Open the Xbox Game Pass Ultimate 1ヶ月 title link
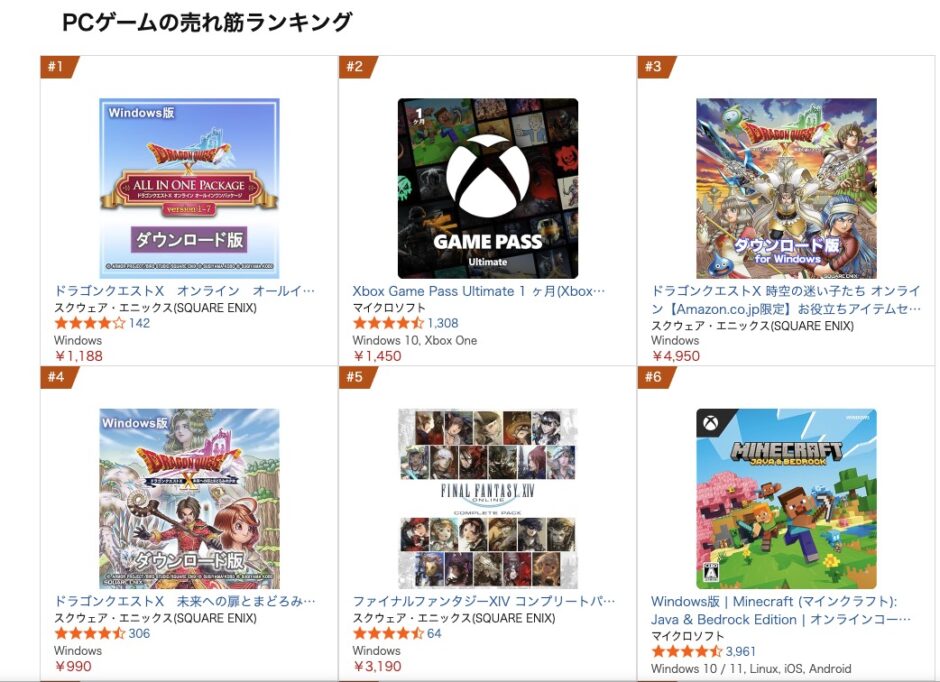Viewport: 940px width, 682px height. click(479, 292)
